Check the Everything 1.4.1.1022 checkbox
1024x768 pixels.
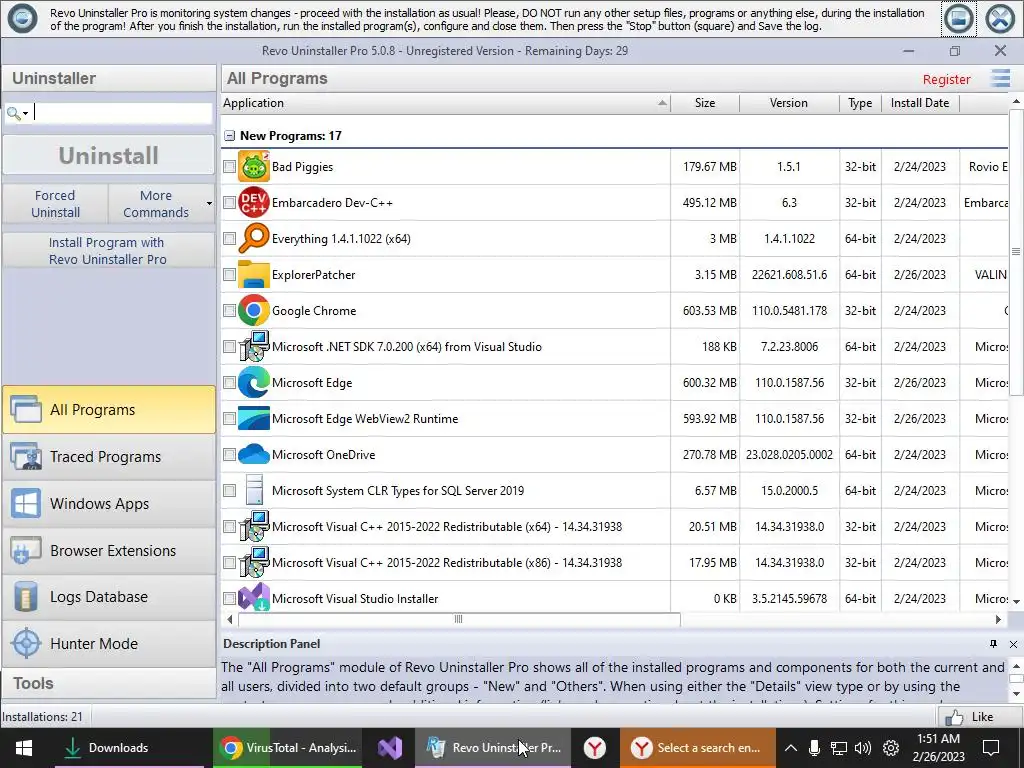(x=229, y=238)
